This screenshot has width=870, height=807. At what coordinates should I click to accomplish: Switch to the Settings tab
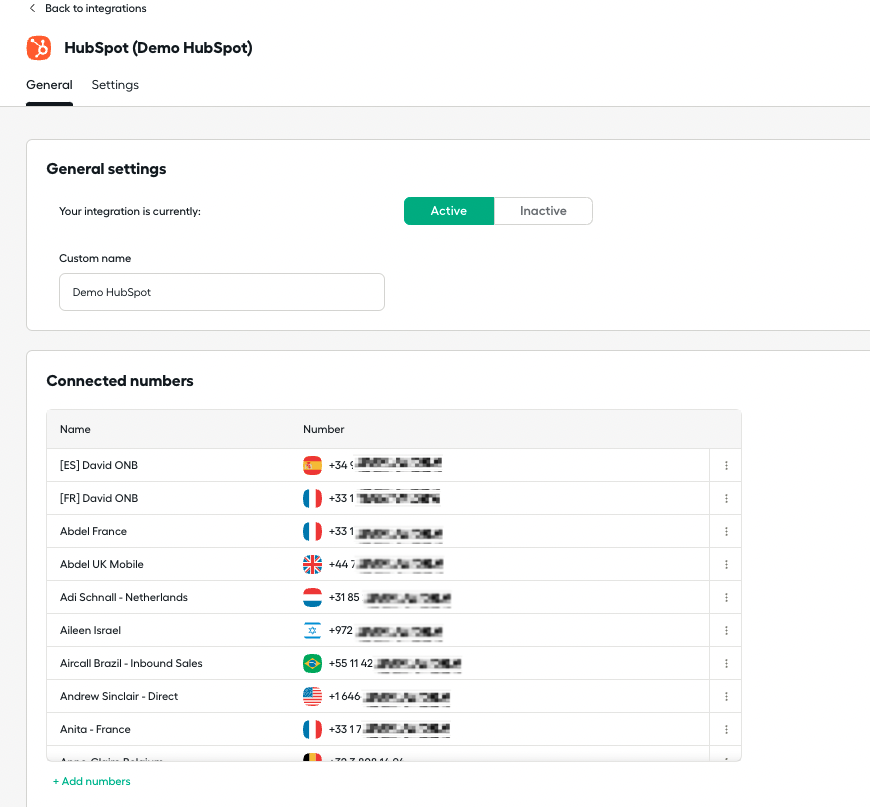pos(115,85)
